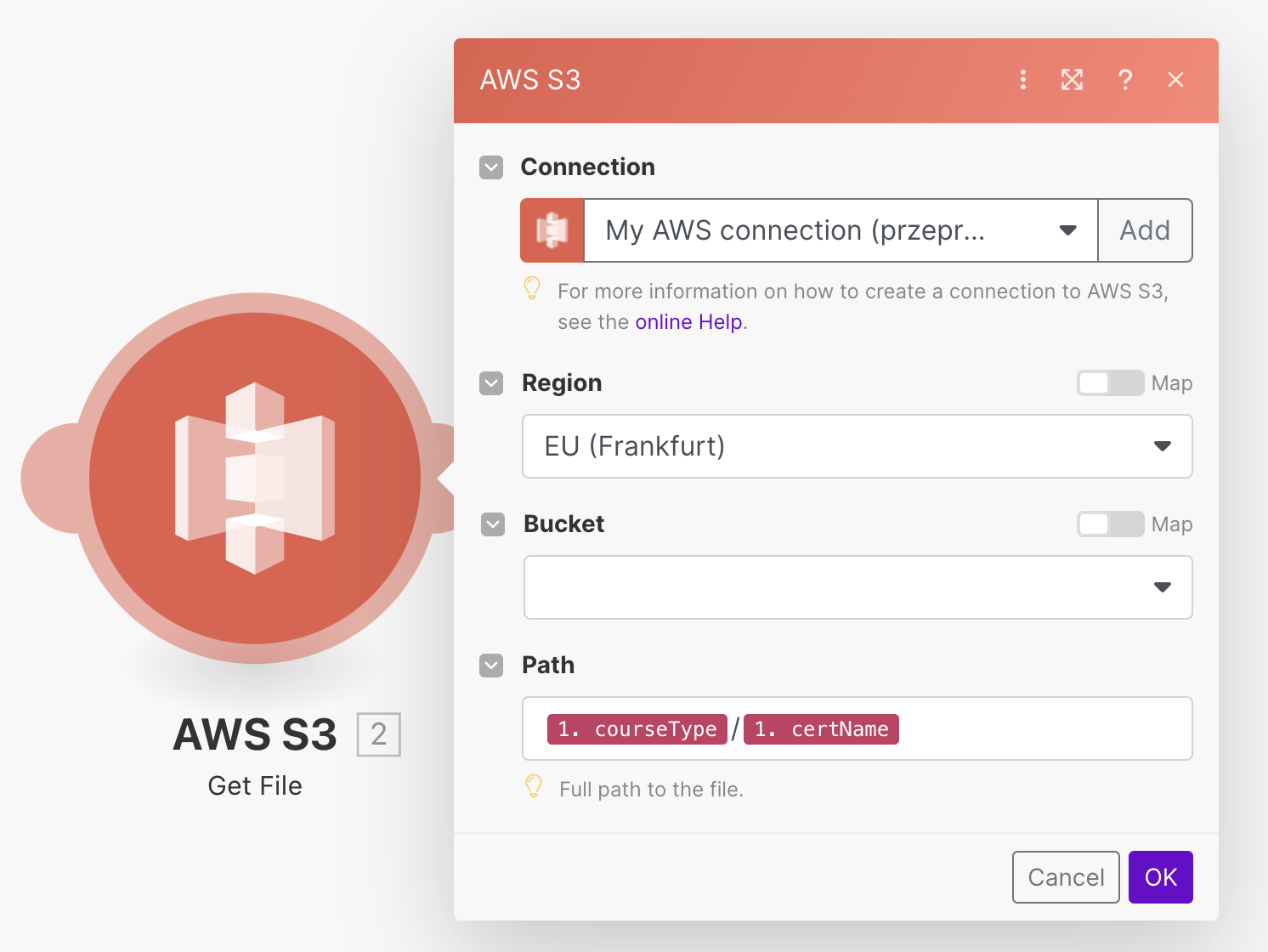Open the empty Bucket dropdown
Image resolution: width=1268 pixels, height=952 pixels.
857,587
